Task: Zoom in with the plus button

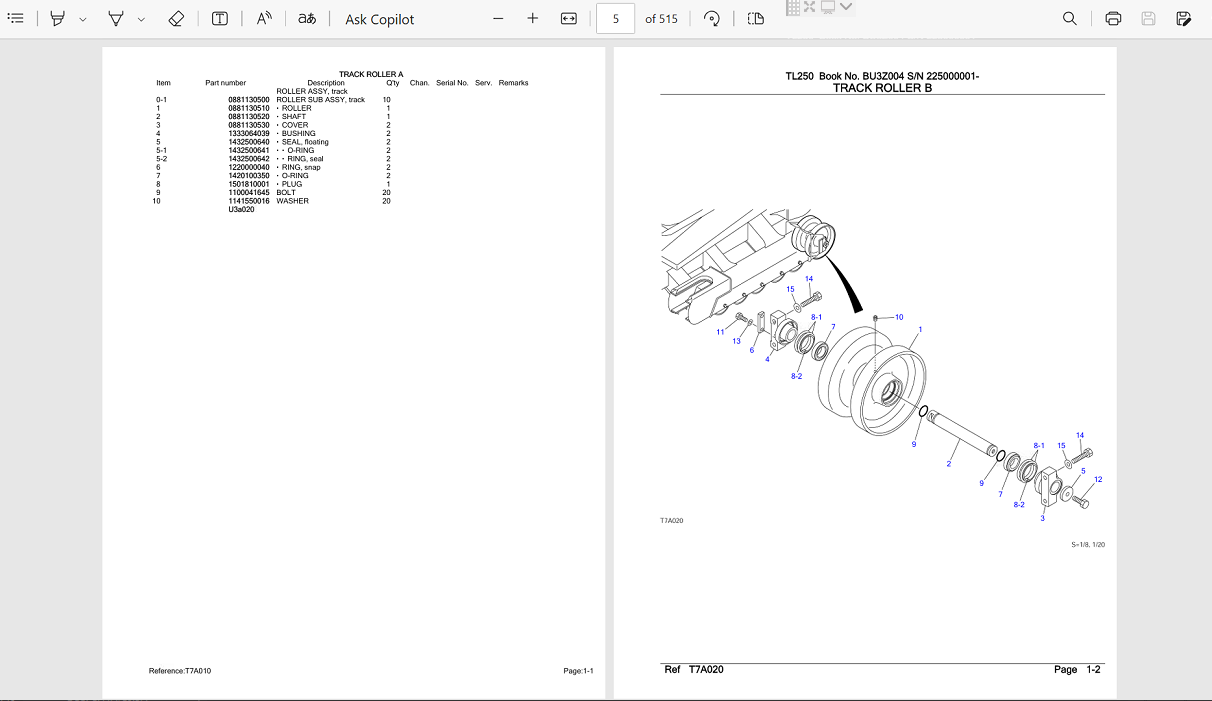Action: coord(533,18)
